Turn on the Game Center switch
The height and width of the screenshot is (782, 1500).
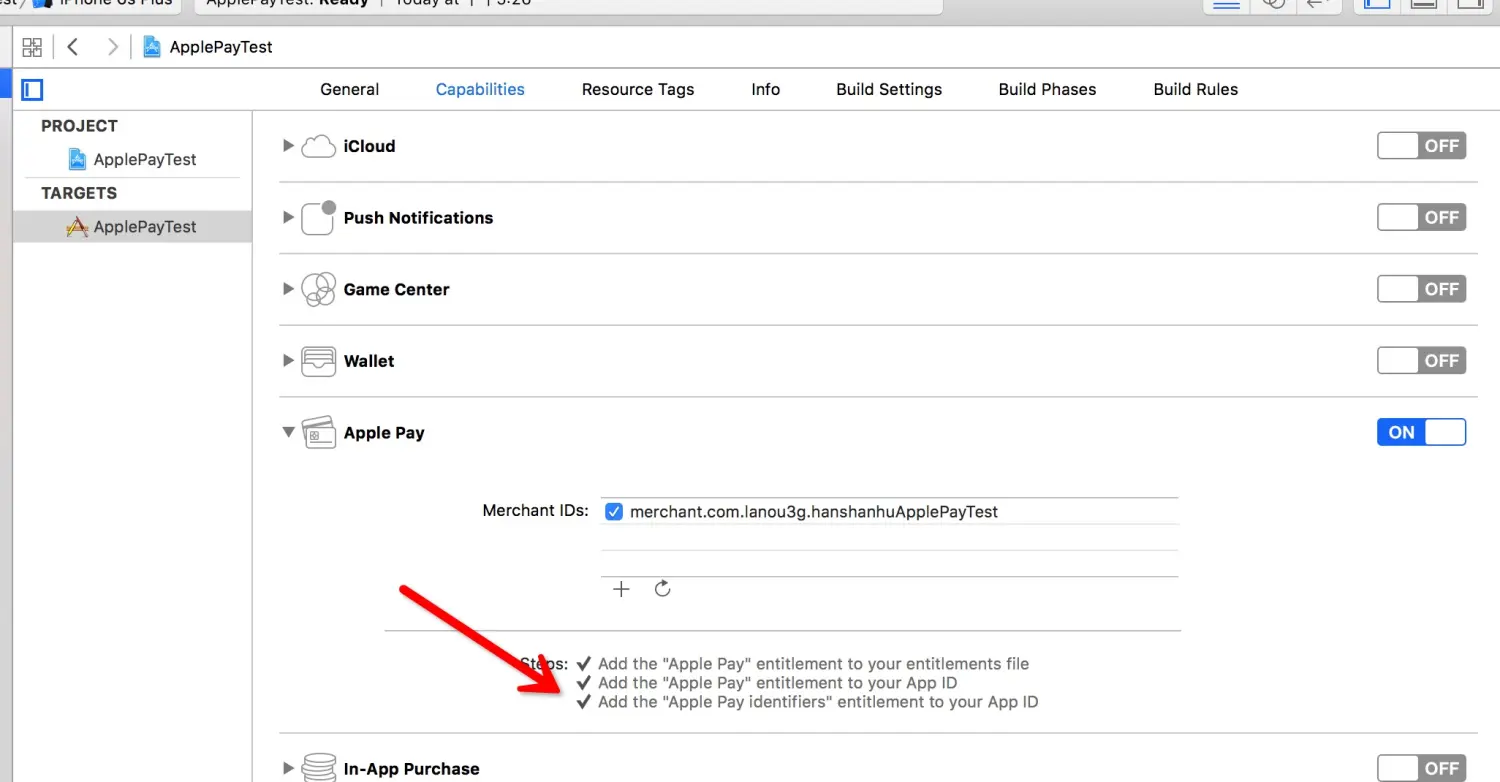pyautogui.click(x=1421, y=289)
